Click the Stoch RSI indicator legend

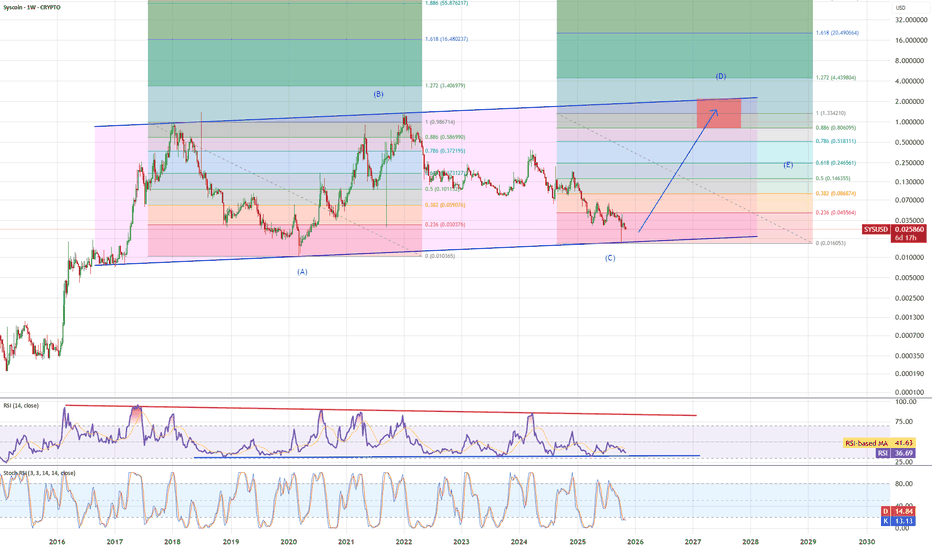point(39,473)
